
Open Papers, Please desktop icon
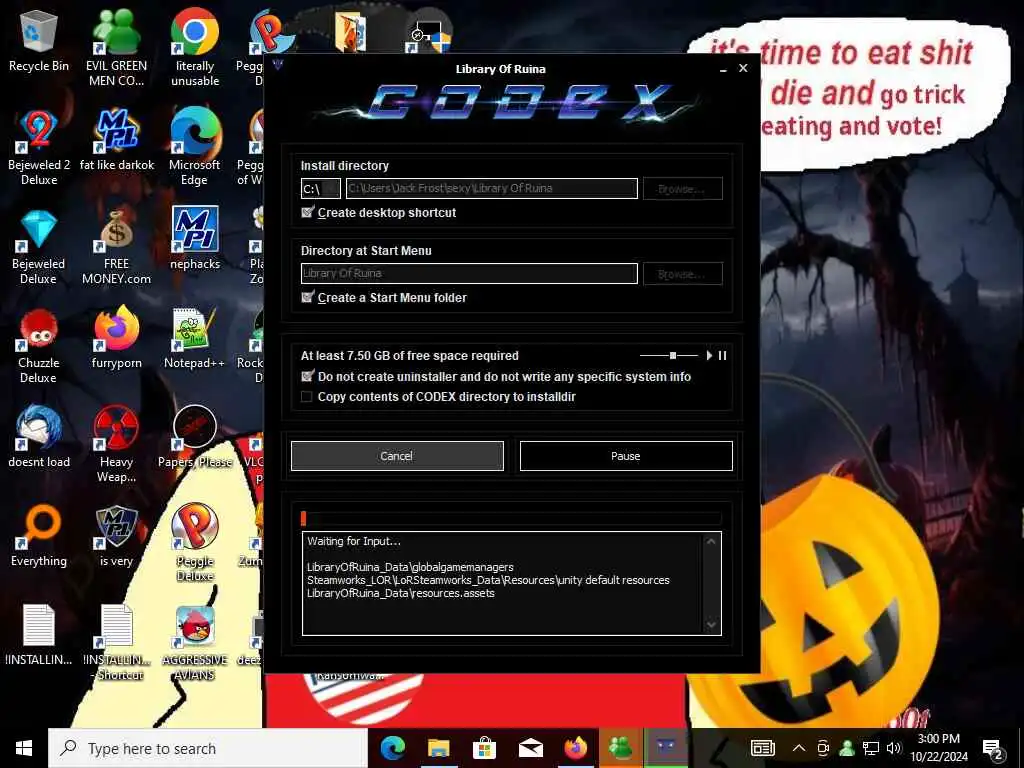point(195,438)
